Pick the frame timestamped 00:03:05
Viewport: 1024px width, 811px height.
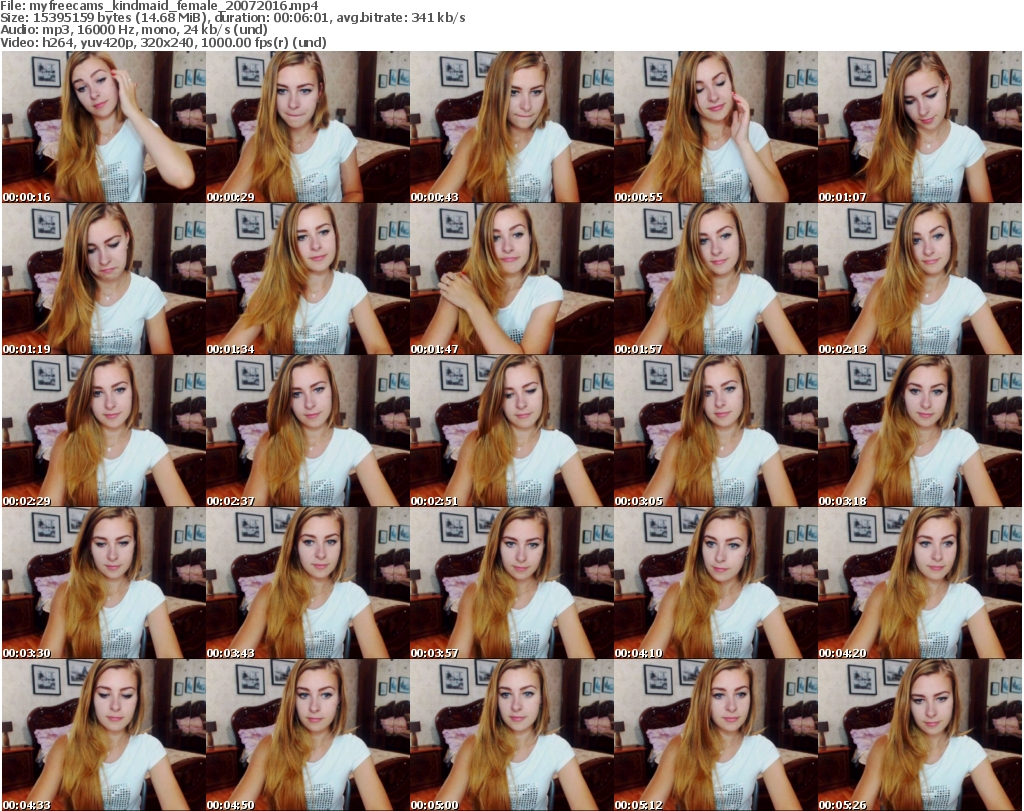716,431
